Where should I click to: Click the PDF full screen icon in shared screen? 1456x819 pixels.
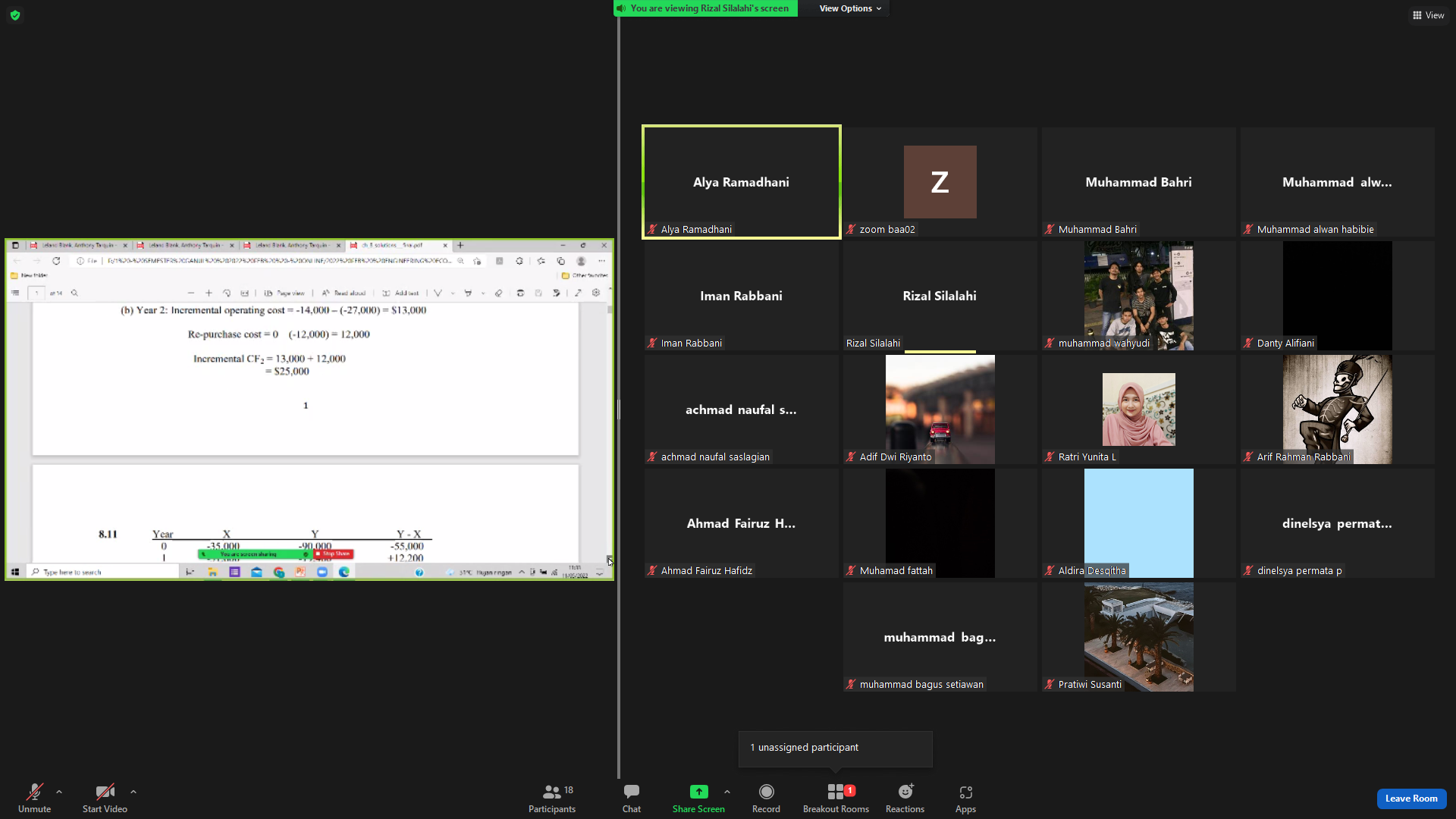578,293
